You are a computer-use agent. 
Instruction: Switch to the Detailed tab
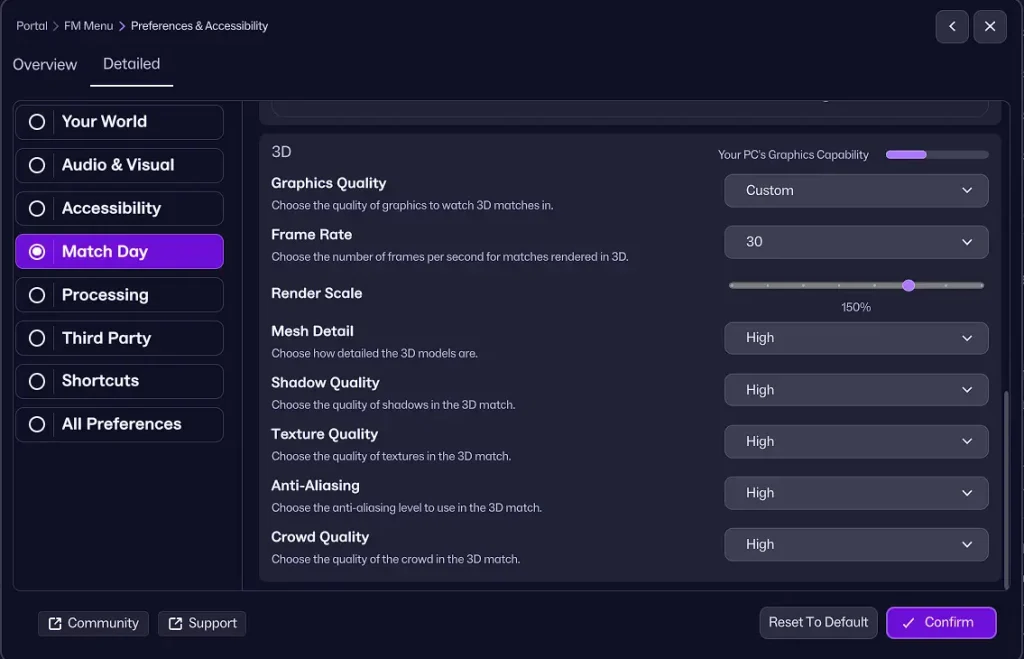point(131,64)
